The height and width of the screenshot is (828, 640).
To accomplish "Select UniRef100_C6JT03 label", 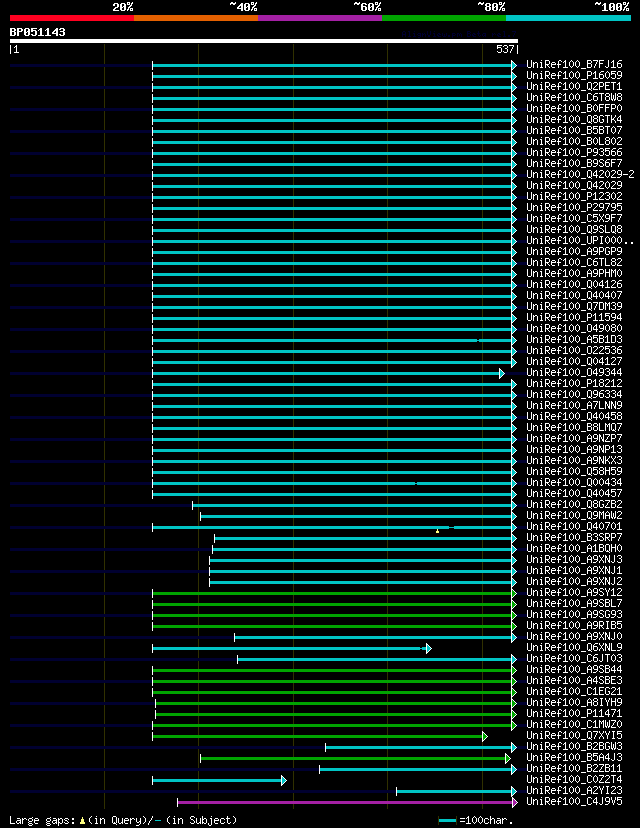I will click(x=574, y=658).
